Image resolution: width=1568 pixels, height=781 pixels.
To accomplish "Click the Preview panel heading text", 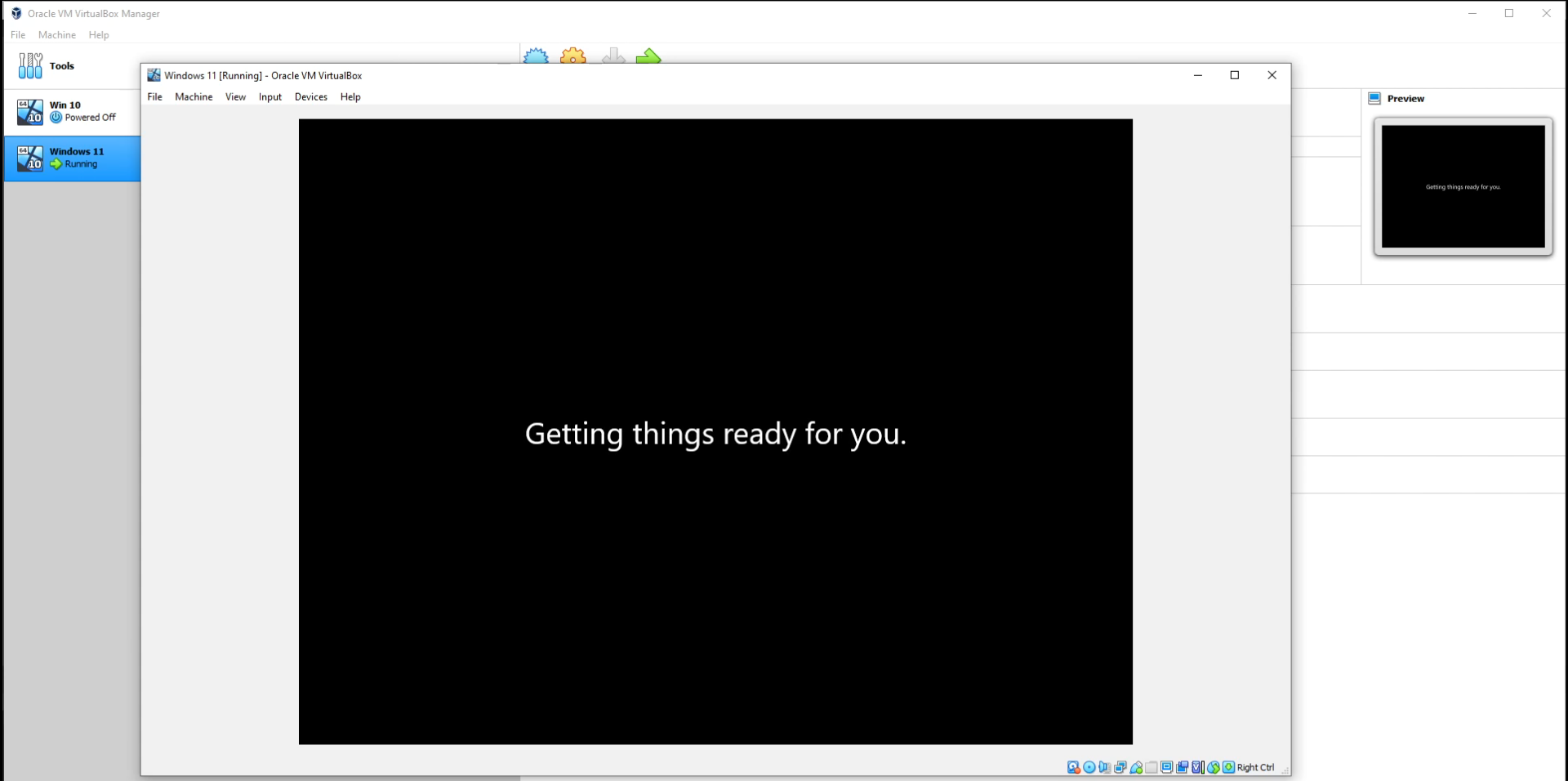I will [x=1405, y=99].
